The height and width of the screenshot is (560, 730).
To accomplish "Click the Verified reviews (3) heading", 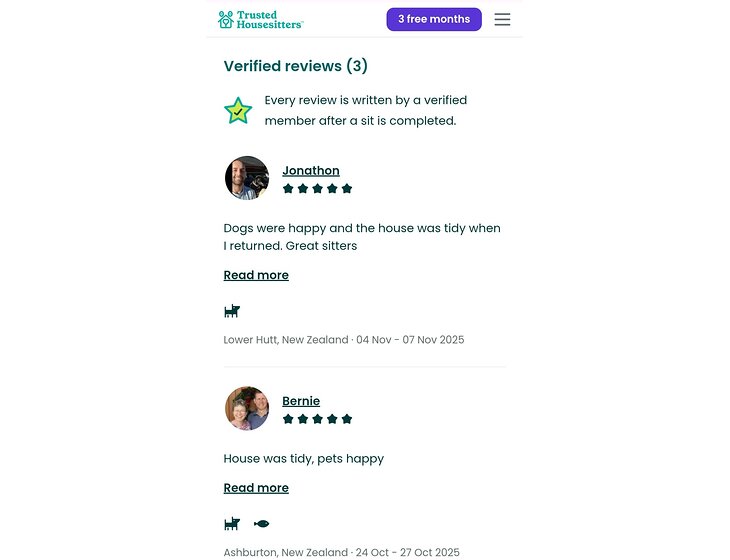I will pos(295,66).
